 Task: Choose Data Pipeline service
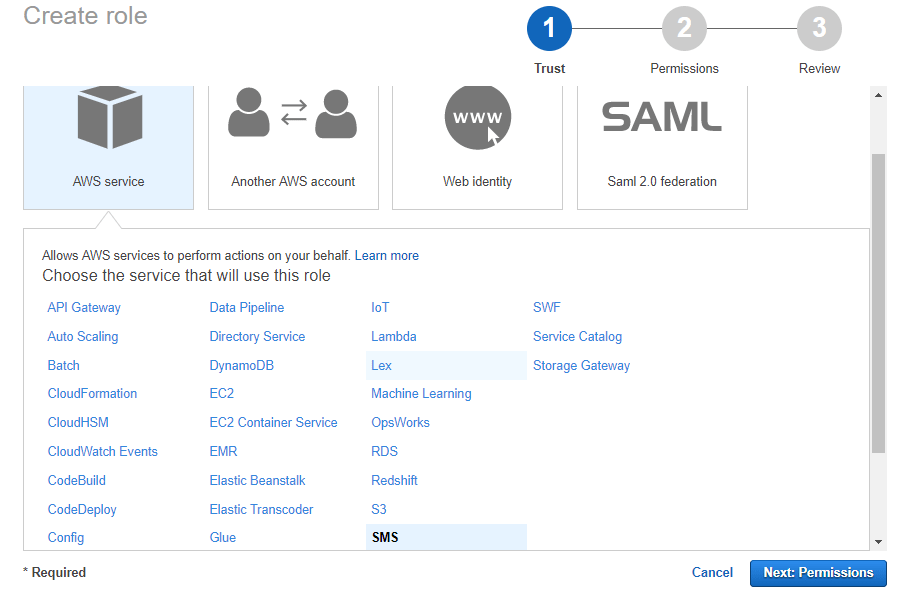point(247,308)
